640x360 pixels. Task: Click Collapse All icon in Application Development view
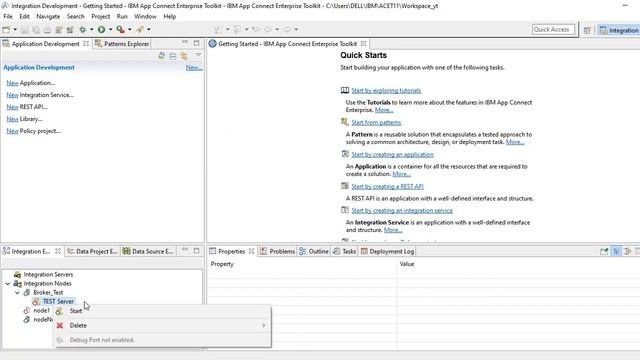click(x=173, y=56)
